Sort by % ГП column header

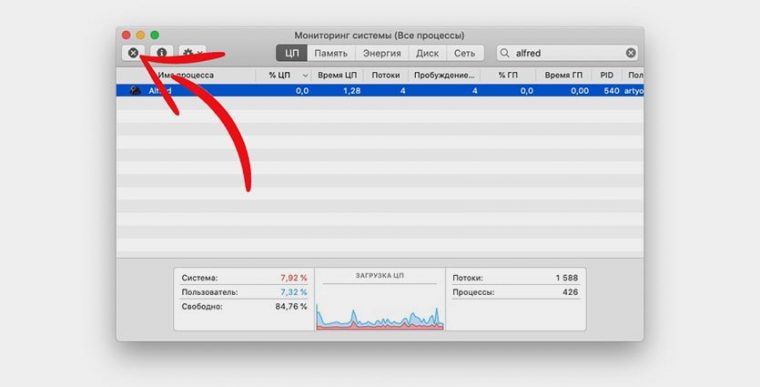pyautogui.click(x=508, y=75)
